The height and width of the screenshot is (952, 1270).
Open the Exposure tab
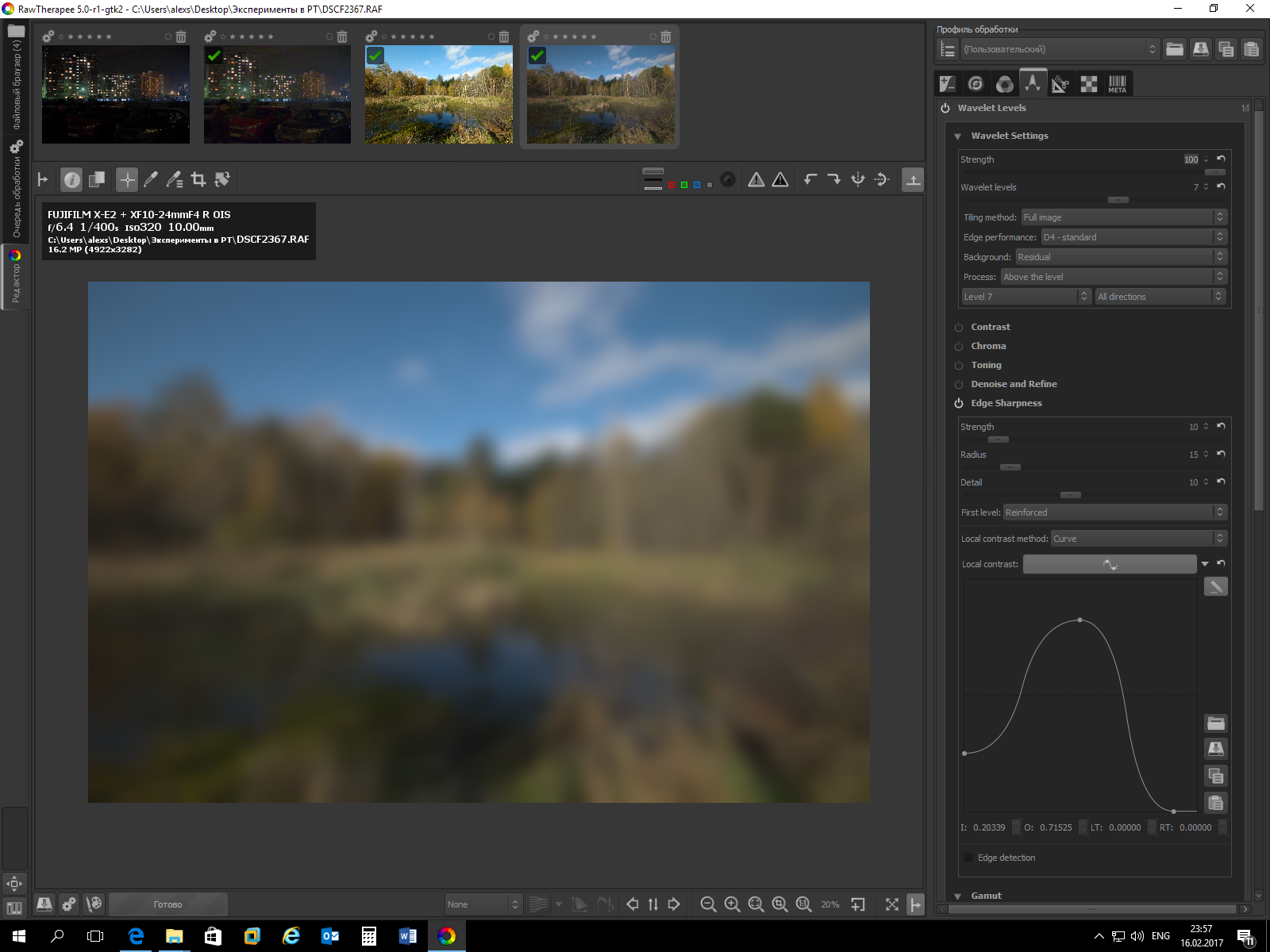click(948, 83)
